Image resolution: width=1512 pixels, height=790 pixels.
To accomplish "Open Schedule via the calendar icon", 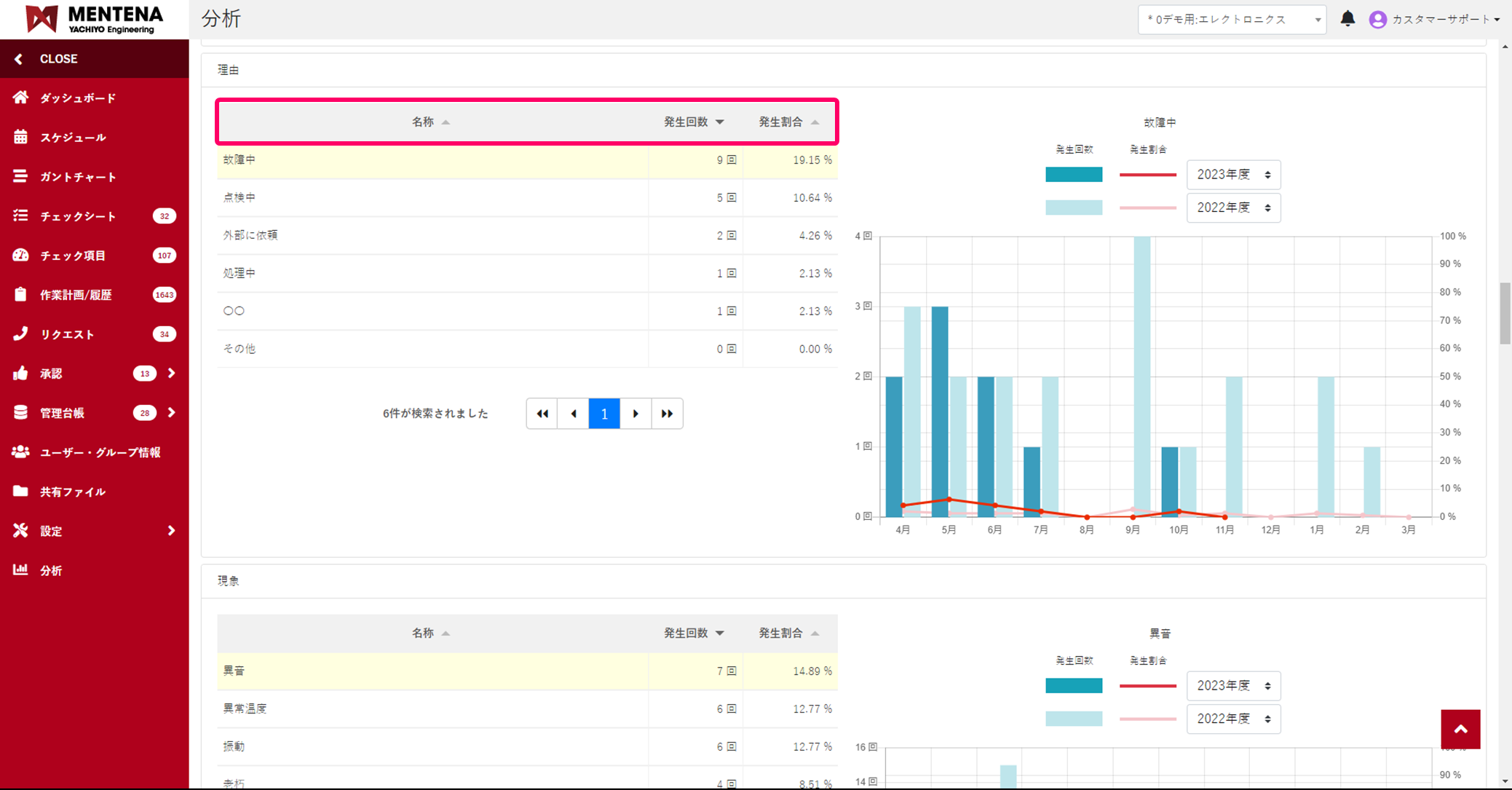I will pos(20,137).
